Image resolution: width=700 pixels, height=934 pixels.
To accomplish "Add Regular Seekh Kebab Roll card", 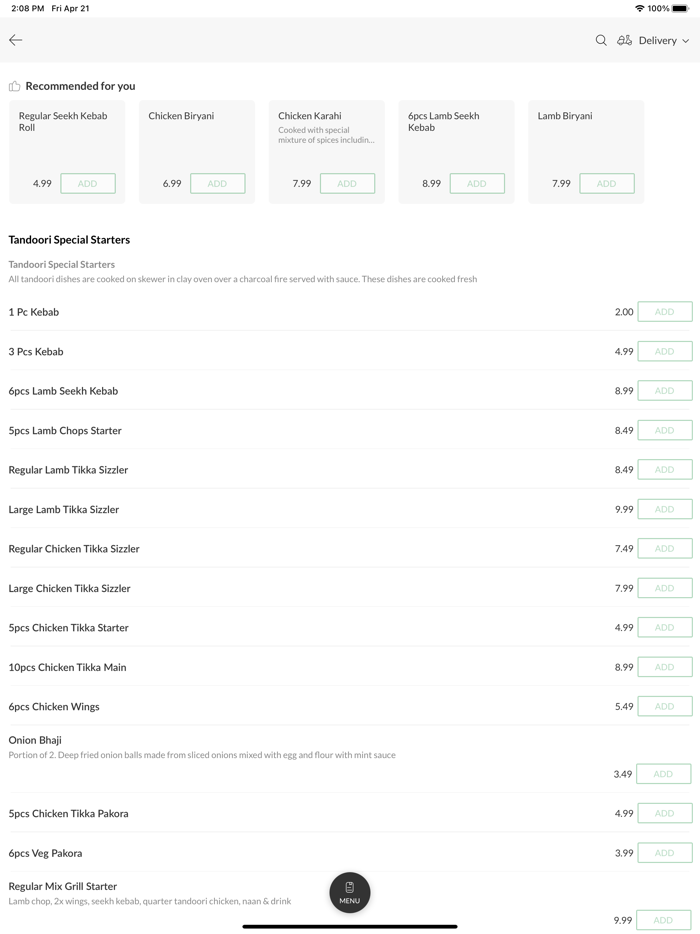I will click(x=88, y=183).
